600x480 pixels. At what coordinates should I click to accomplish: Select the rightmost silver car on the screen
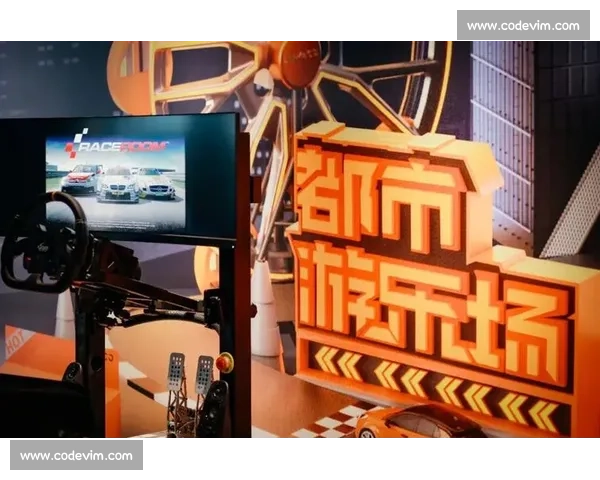point(156,182)
